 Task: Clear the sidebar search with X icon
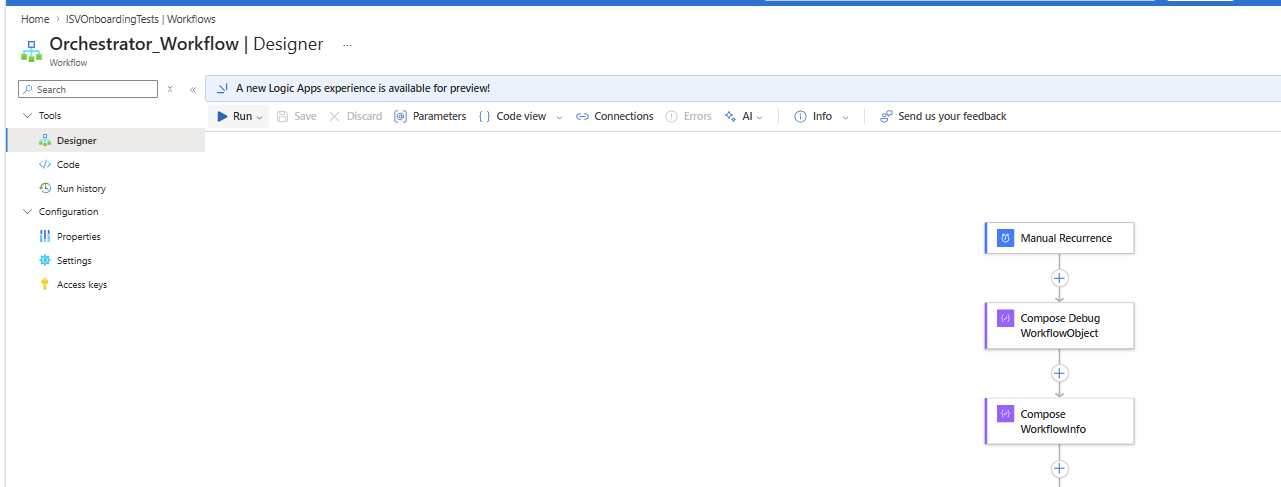click(170, 89)
